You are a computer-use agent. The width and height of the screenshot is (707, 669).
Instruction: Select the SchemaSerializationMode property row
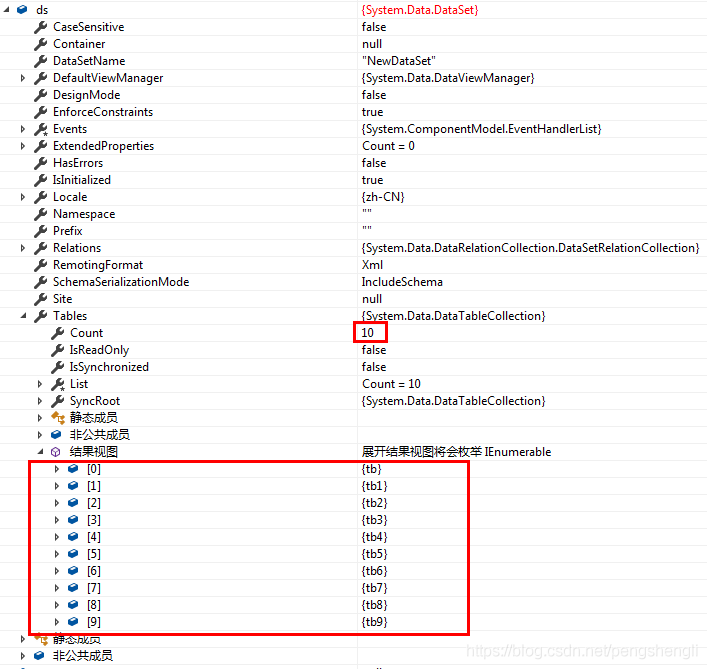coord(354,282)
